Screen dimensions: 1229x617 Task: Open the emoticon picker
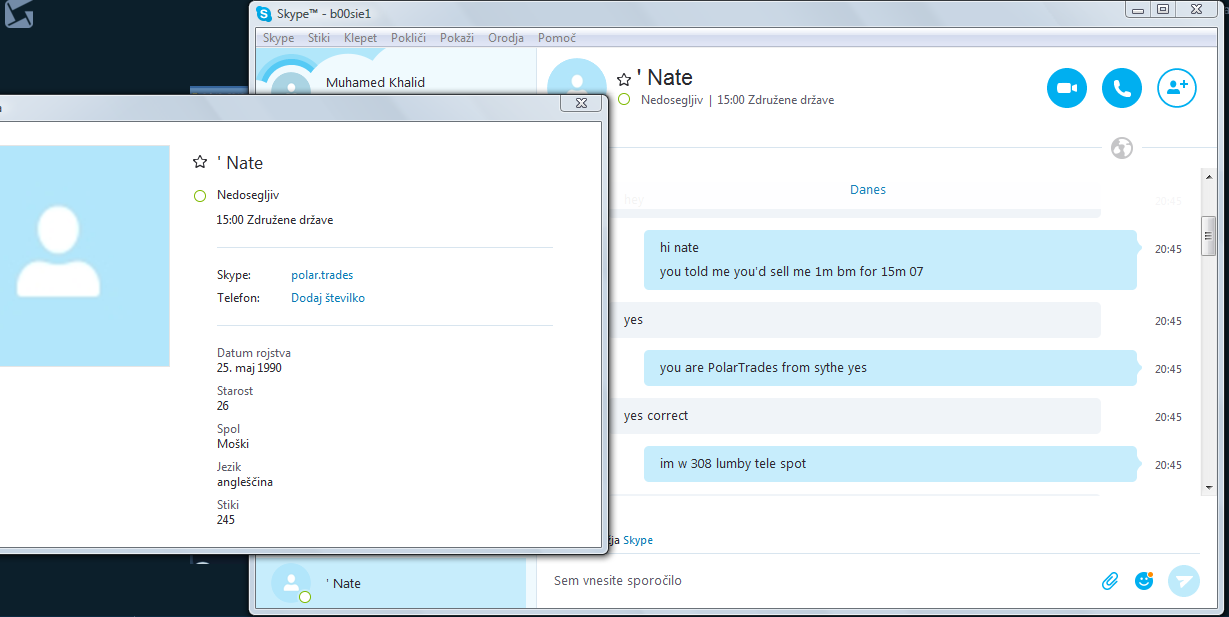[1144, 580]
